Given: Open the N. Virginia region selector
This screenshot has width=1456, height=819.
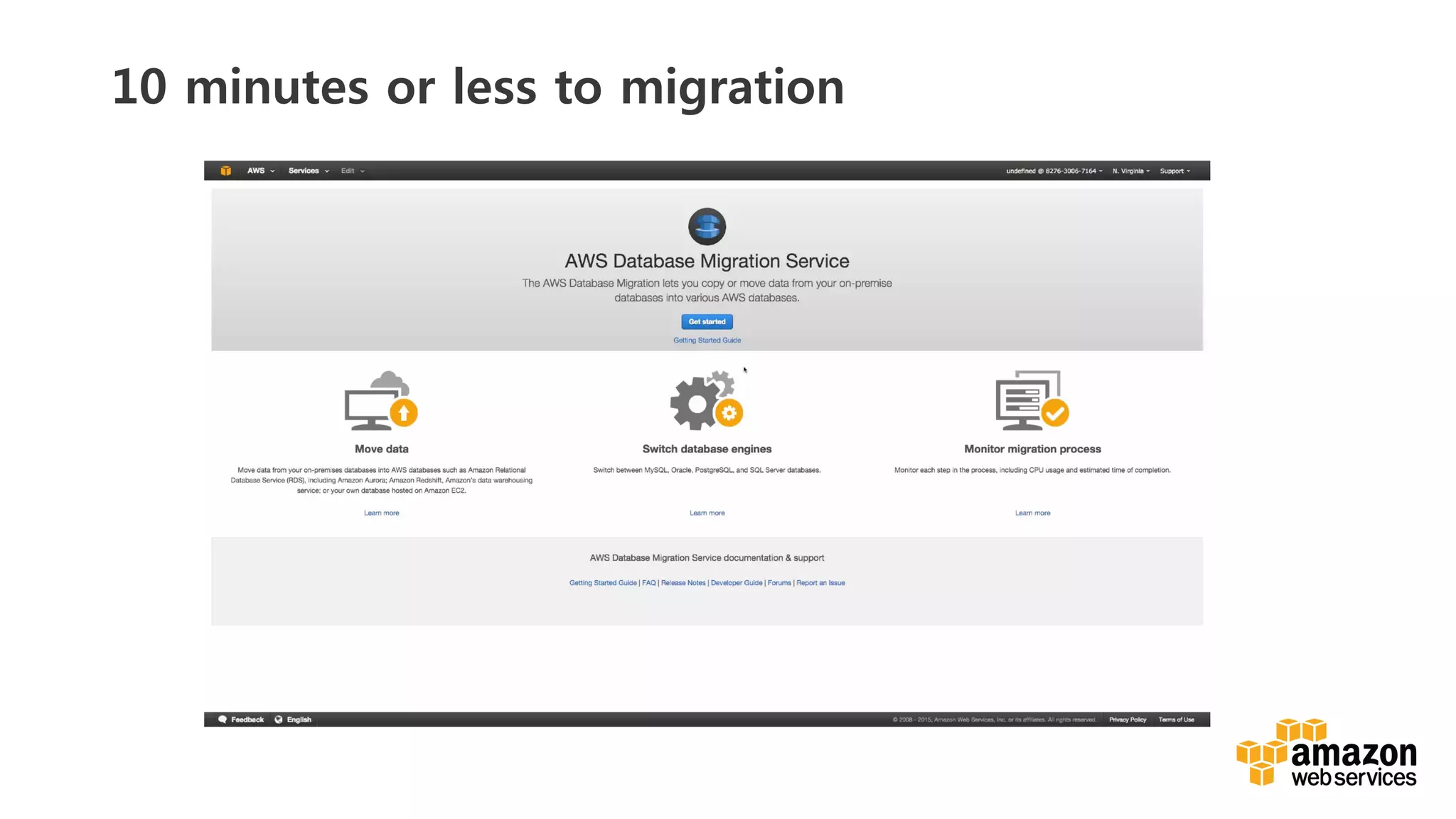Looking at the screenshot, I should click(x=1130, y=171).
